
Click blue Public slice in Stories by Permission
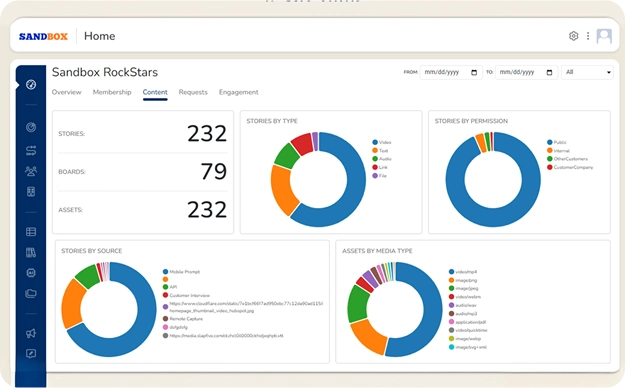coord(493,217)
